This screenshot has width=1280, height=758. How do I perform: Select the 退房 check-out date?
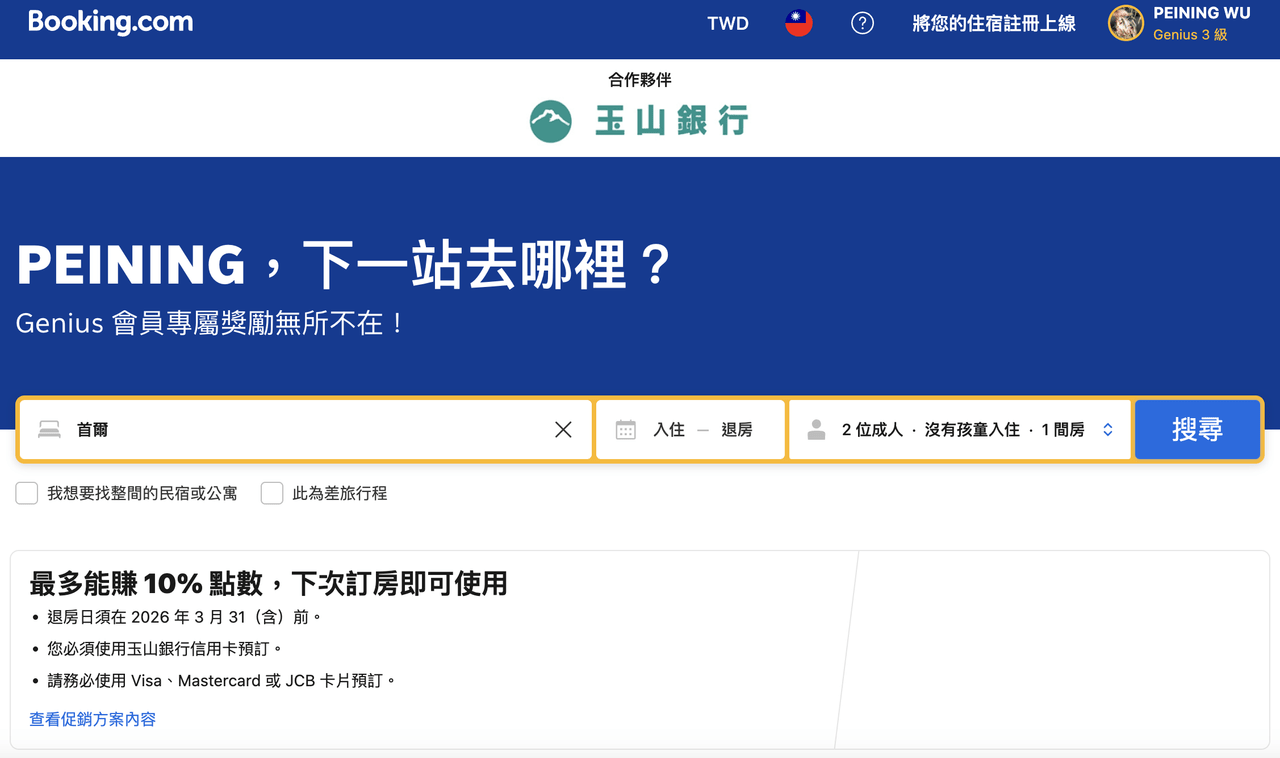(x=737, y=430)
